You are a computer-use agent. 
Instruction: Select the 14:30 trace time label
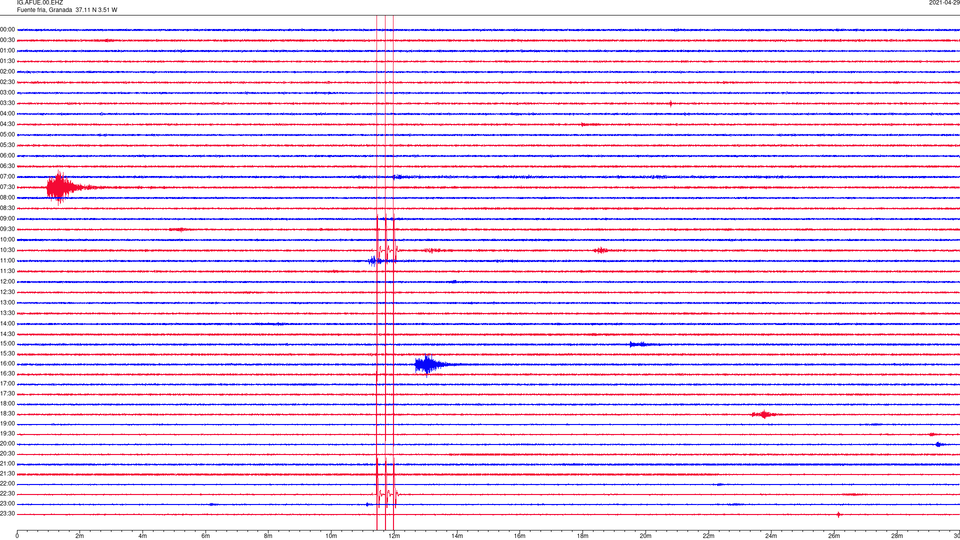(7, 334)
